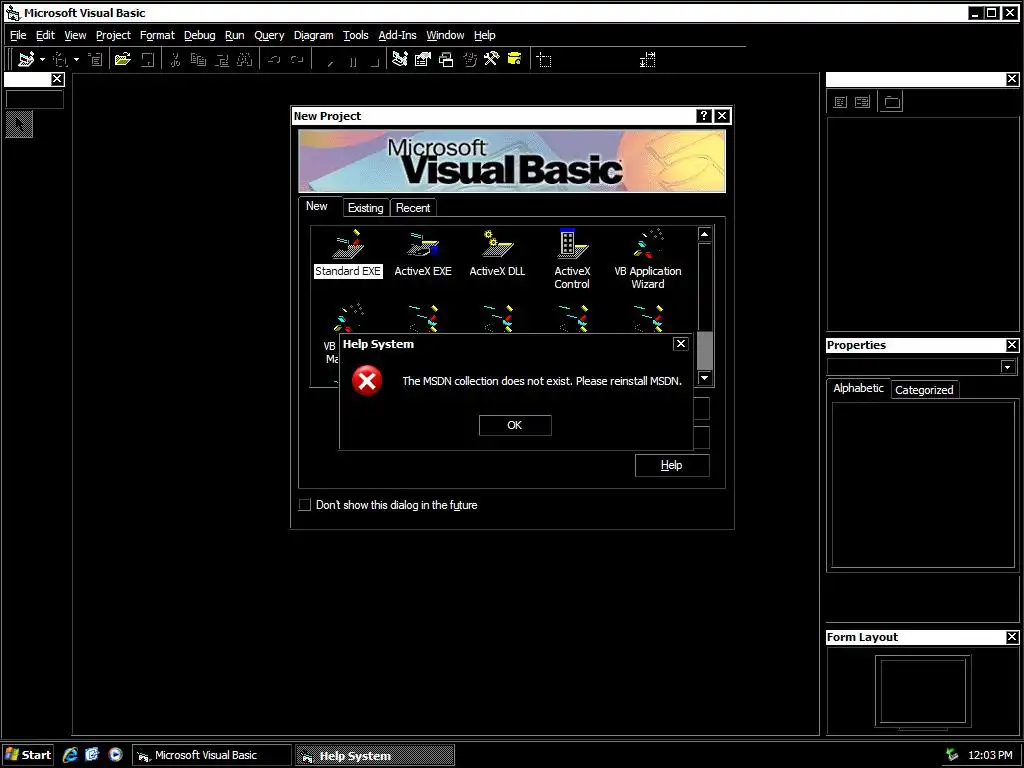Launch Internet Explorer from Quick Launch
The image size is (1024, 768).
tap(70, 755)
